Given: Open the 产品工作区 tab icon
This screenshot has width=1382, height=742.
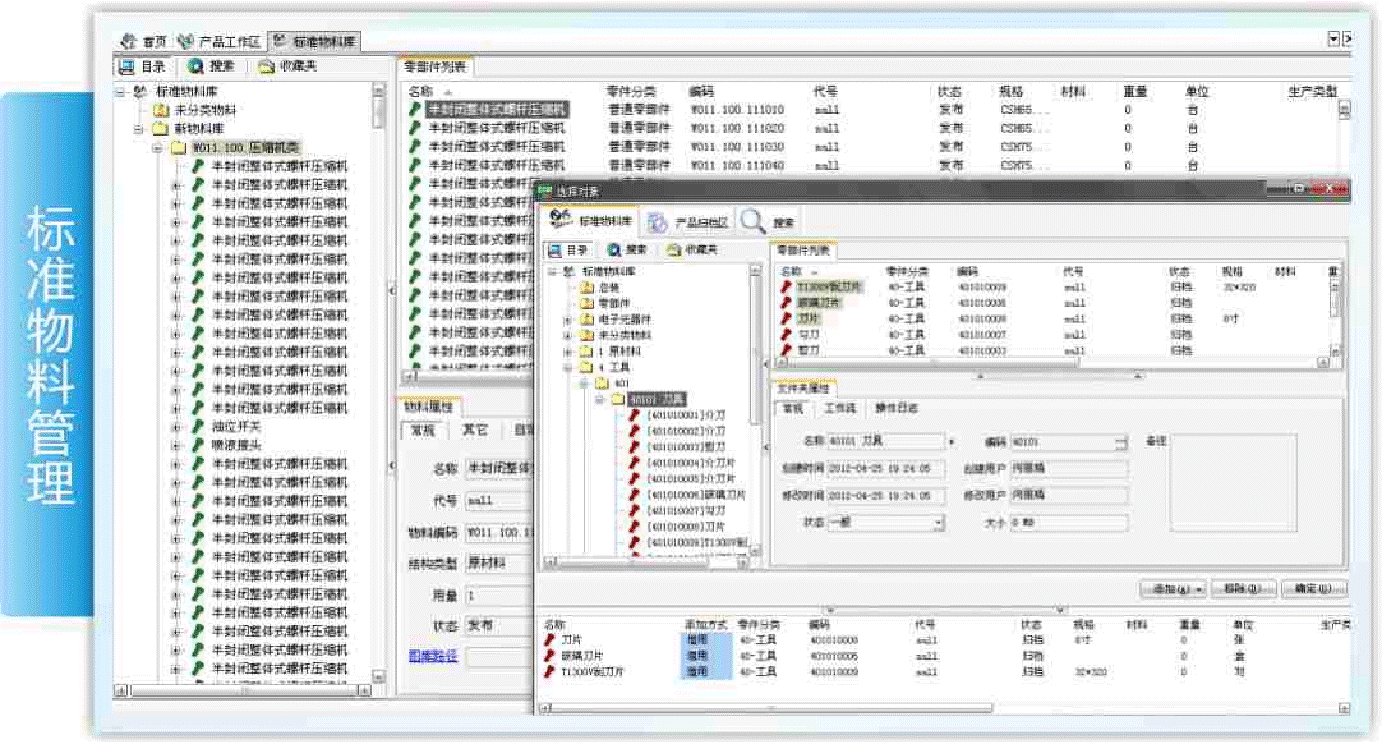Looking at the screenshot, I should [185, 42].
